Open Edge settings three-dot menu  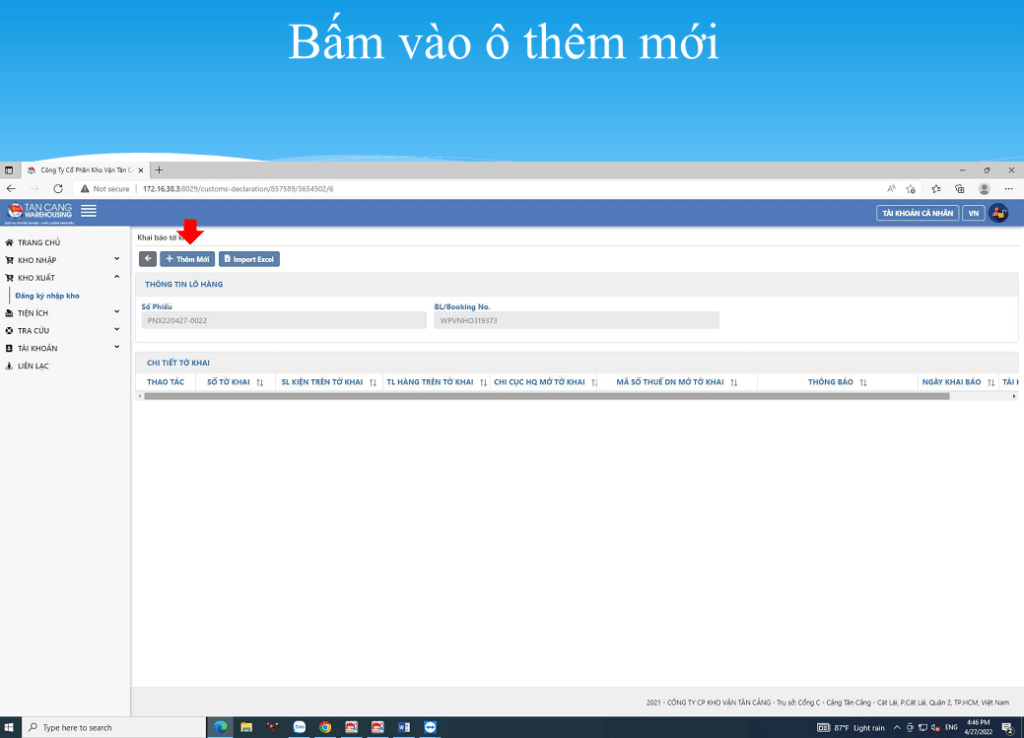(x=1010, y=188)
